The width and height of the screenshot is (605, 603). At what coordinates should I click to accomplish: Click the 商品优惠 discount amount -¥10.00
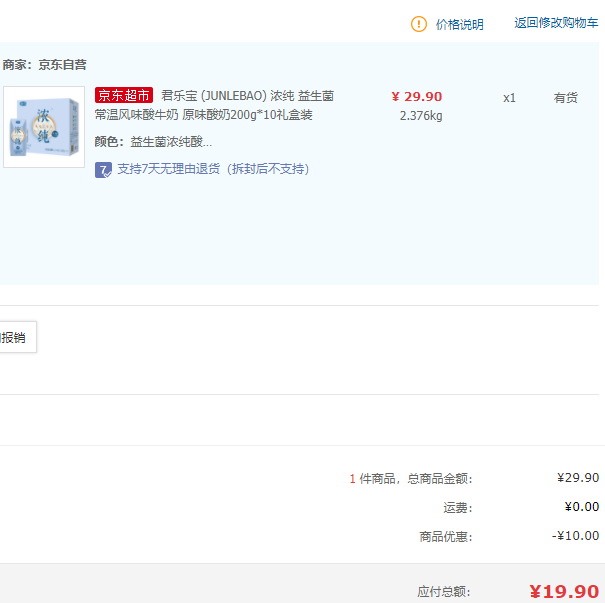click(575, 536)
